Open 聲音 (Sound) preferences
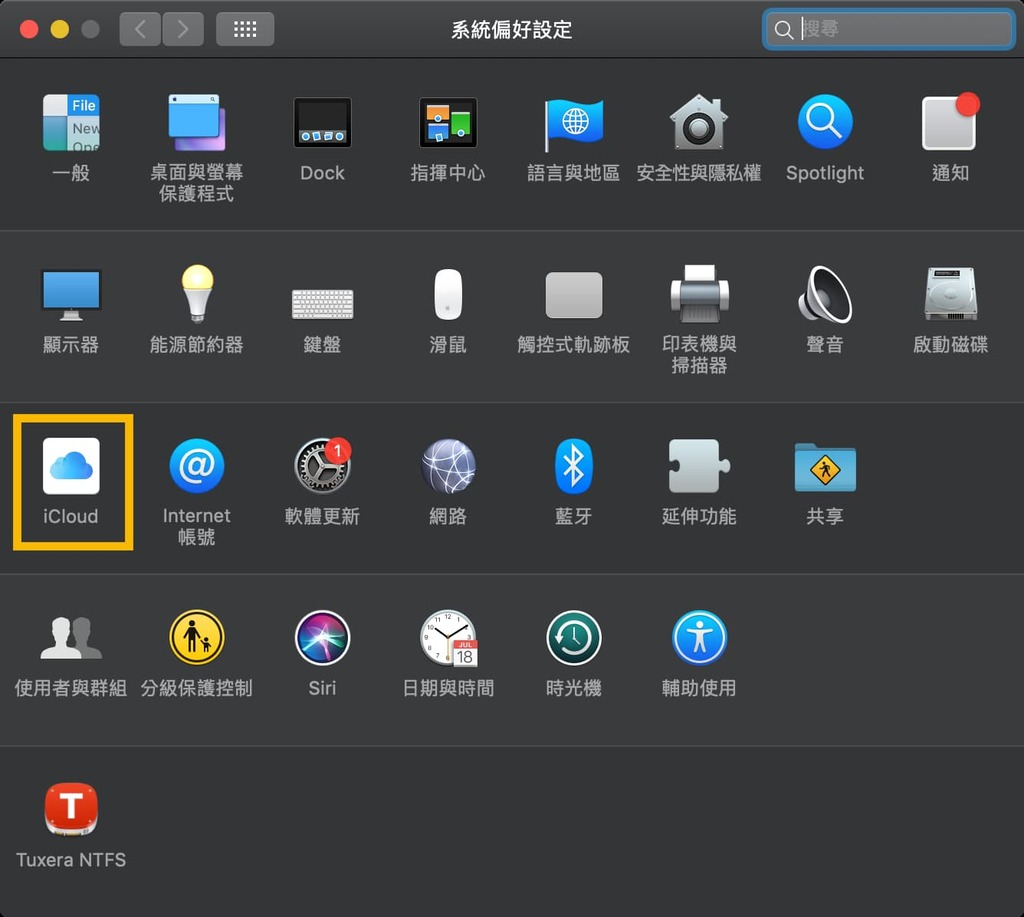 (x=824, y=294)
